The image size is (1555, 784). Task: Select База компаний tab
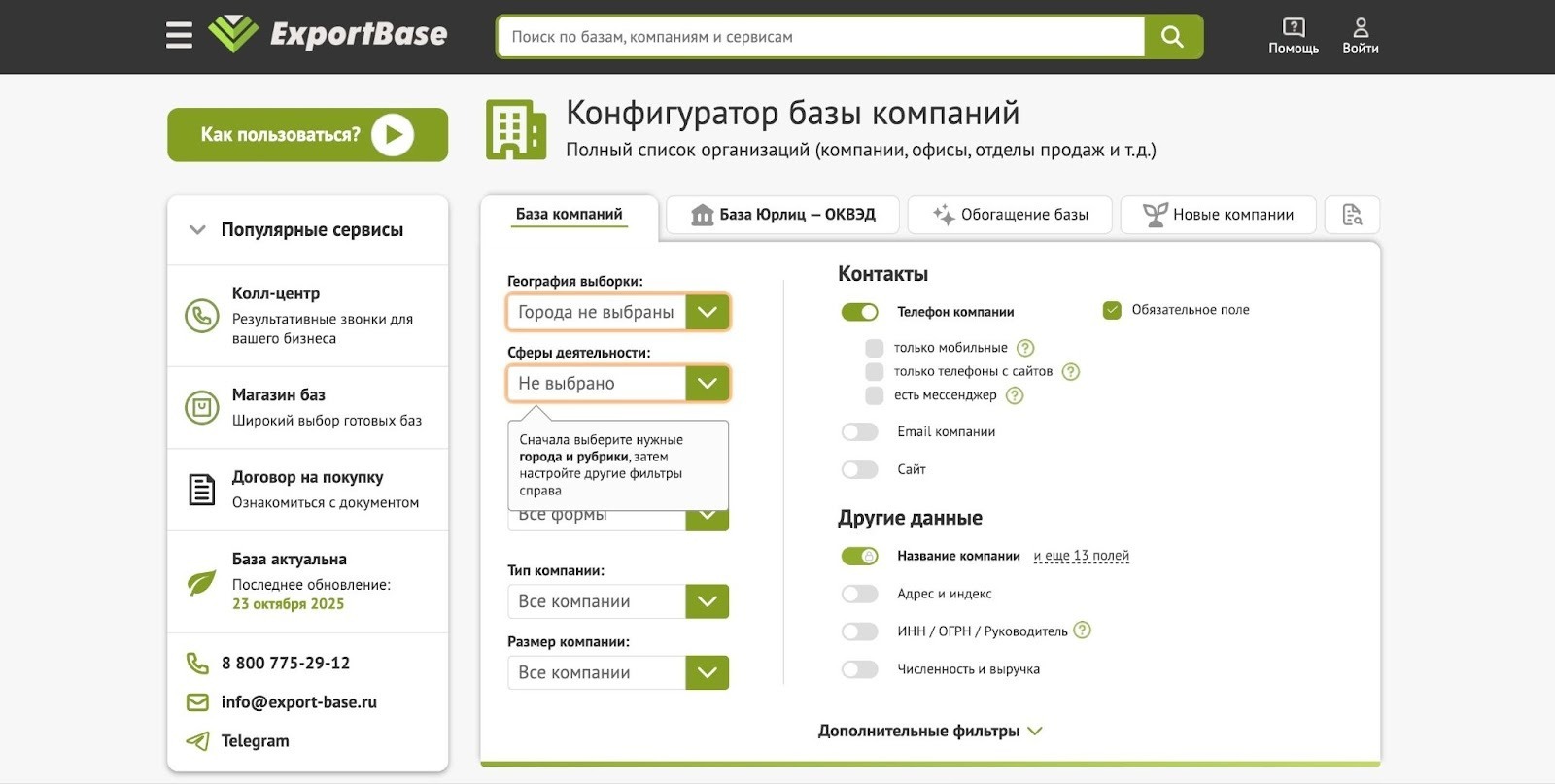click(x=570, y=215)
